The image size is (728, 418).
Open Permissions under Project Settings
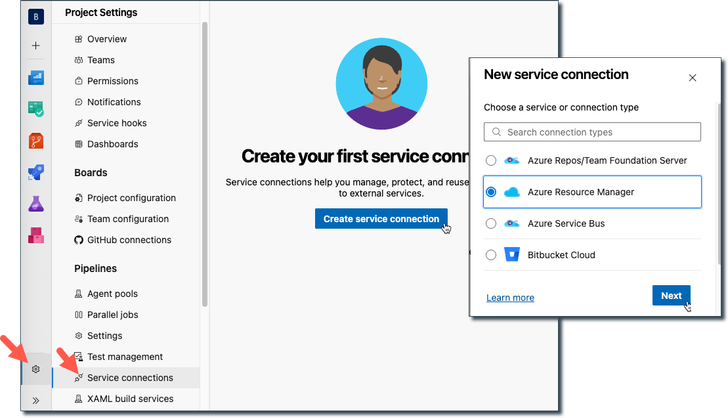coord(112,81)
